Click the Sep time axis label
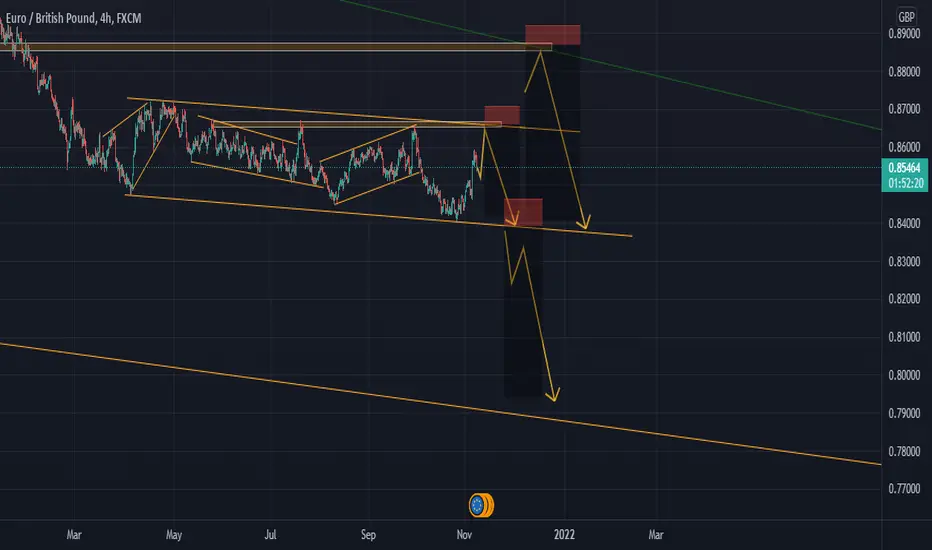The height and width of the screenshot is (550, 932). tap(368, 535)
